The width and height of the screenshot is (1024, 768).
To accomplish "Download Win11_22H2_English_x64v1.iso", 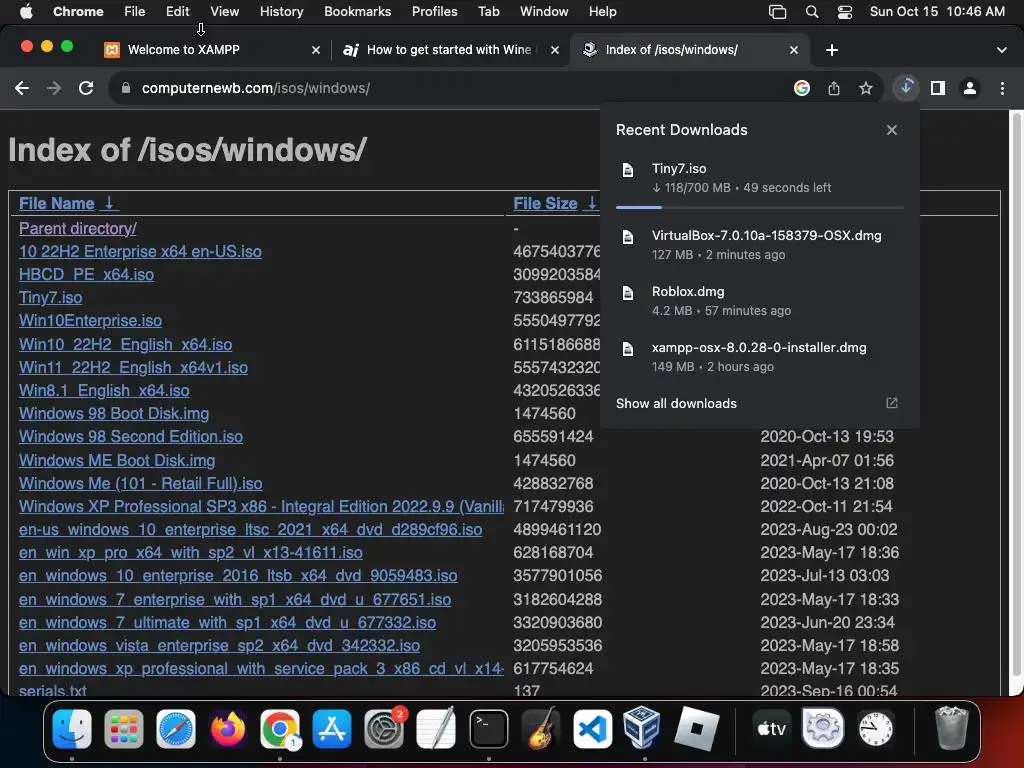I will [x=133, y=368].
